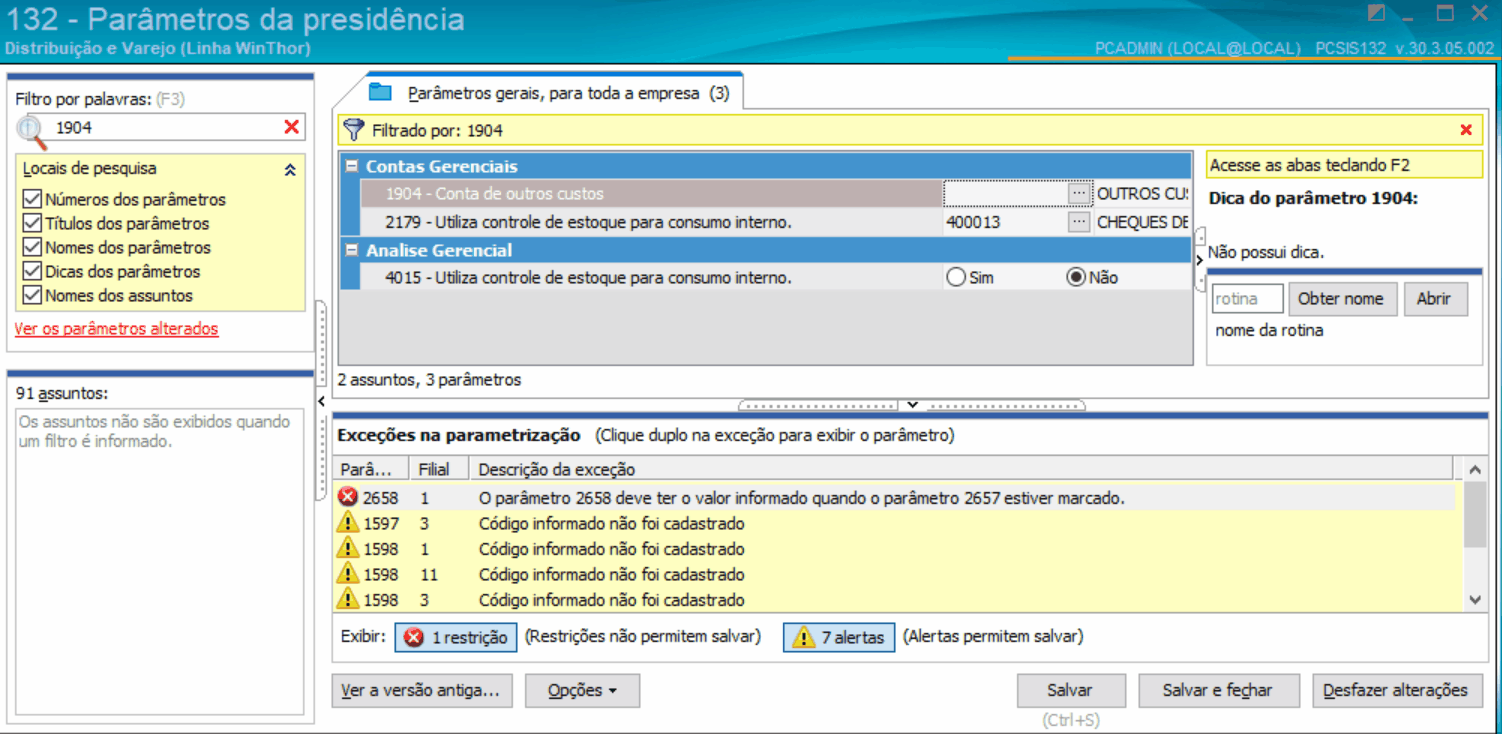The height and width of the screenshot is (734, 1502).
Task: Toggle 'Nomes dos assuntos' checkbox
Action: (x=32, y=295)
